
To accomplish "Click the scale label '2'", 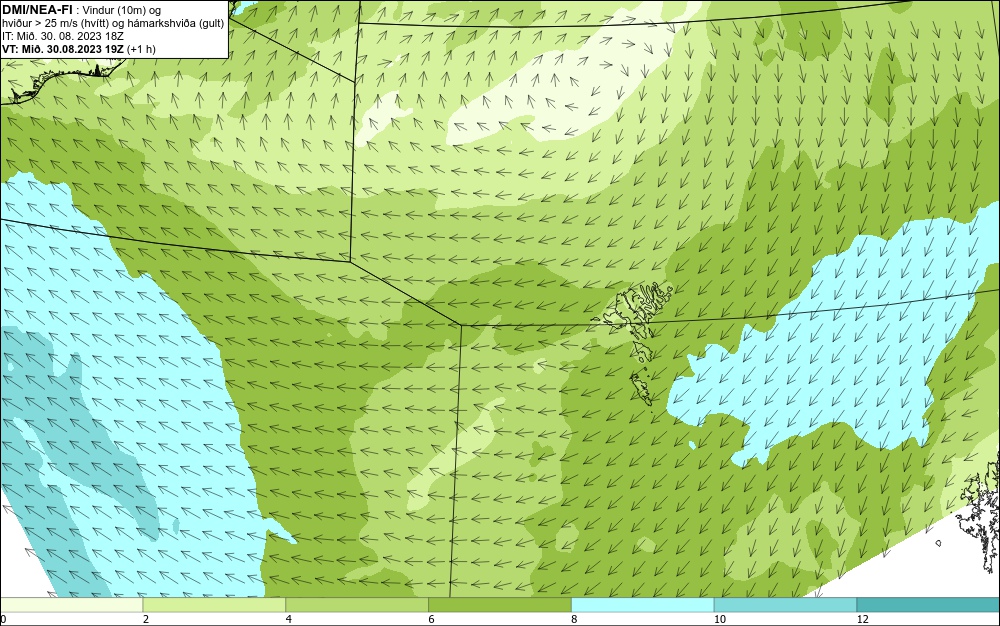I will [x=146, y=620].
